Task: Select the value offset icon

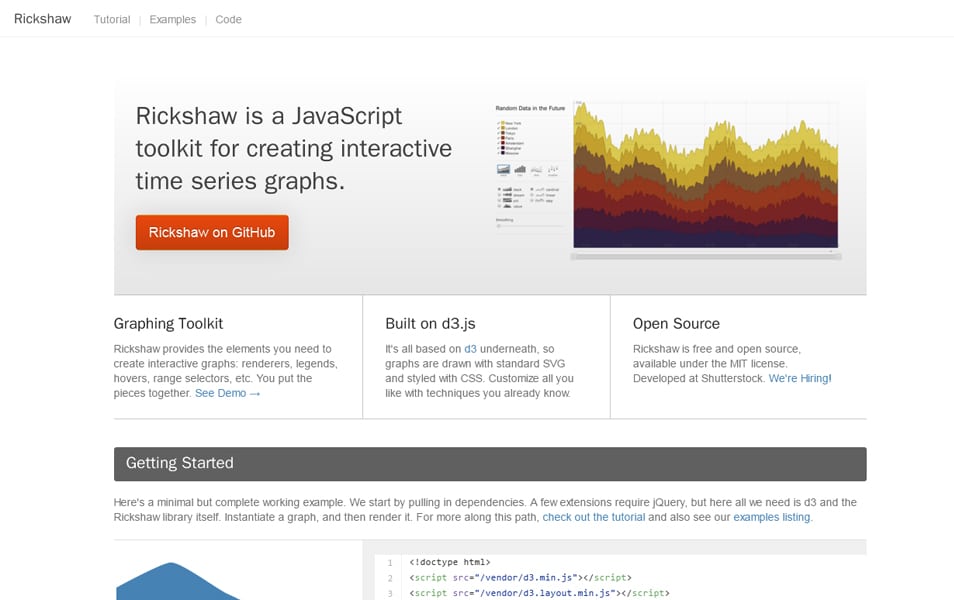Action: point(498,205)
